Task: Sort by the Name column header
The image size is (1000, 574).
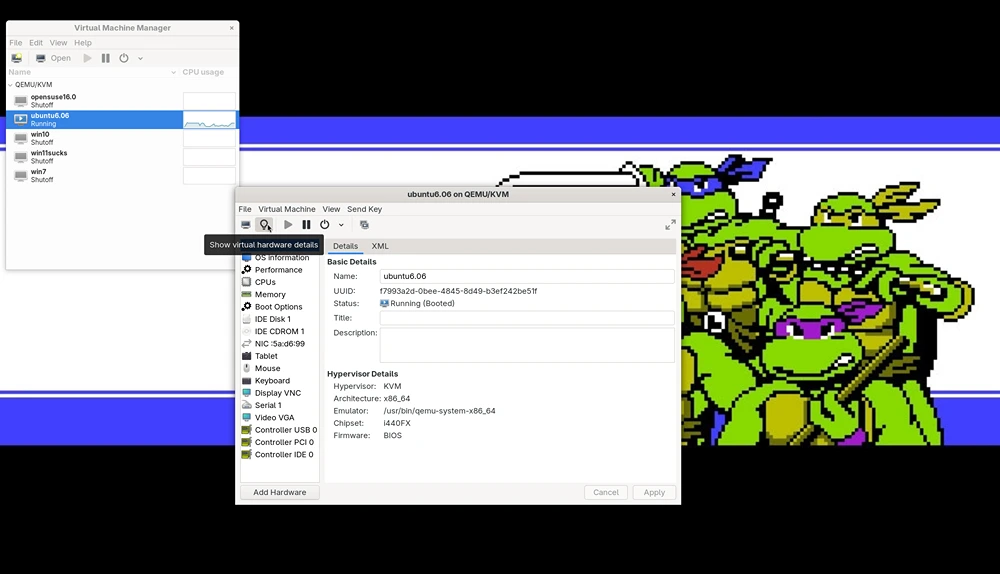Action: (92, 72)
